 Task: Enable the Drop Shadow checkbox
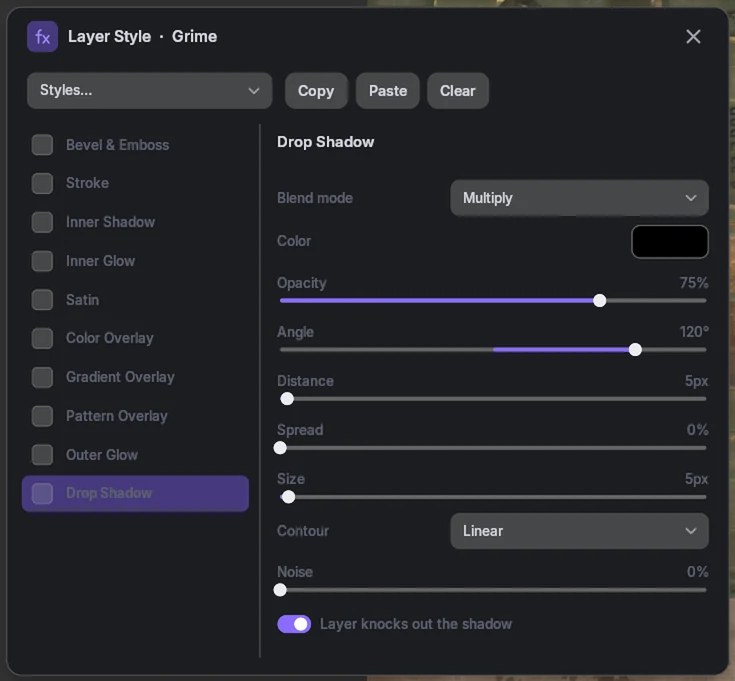coord(42,494)
